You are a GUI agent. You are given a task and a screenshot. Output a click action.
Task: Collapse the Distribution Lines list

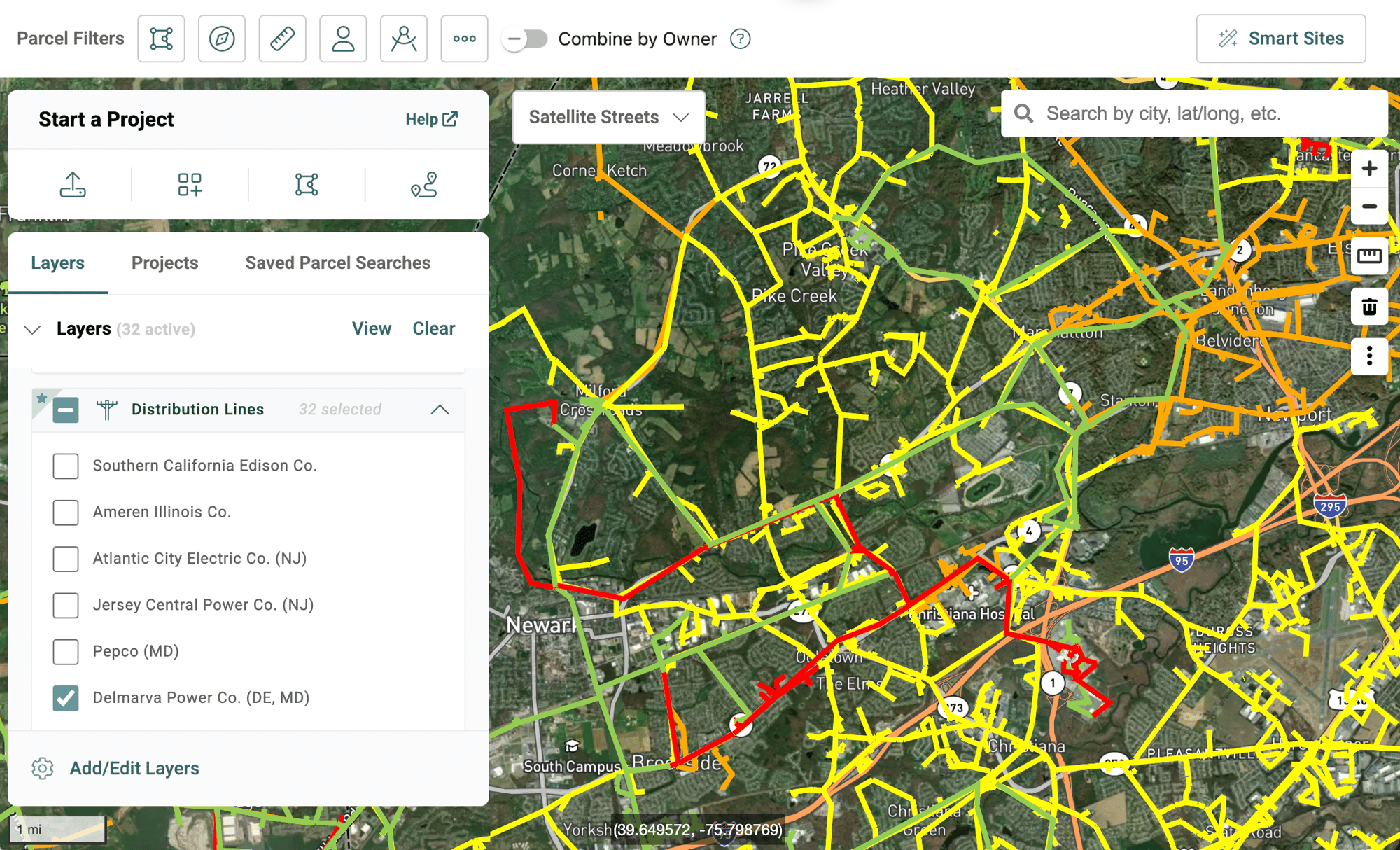pos(440,410)
